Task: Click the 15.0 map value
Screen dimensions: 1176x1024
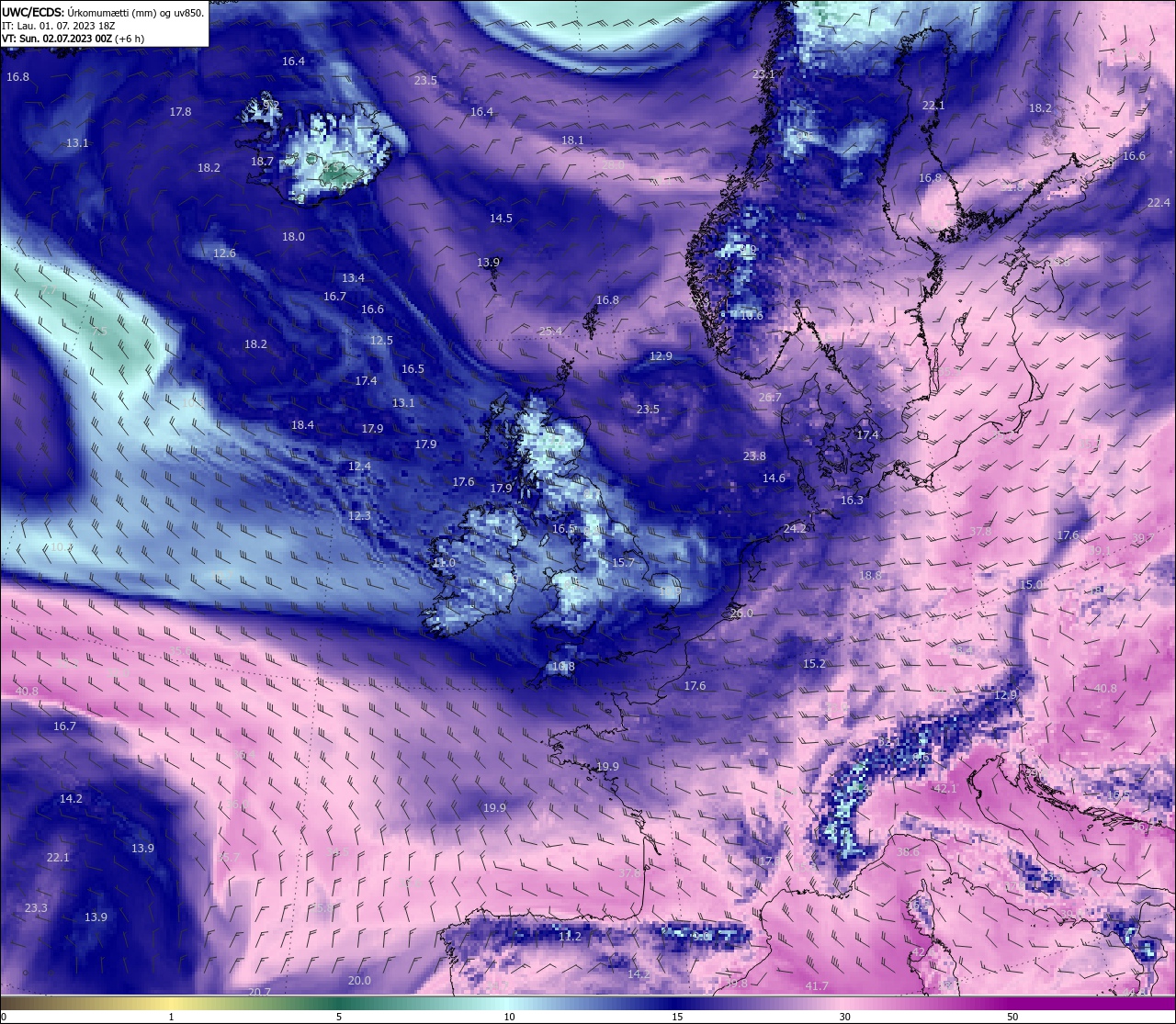Action: click(1031, 585)
